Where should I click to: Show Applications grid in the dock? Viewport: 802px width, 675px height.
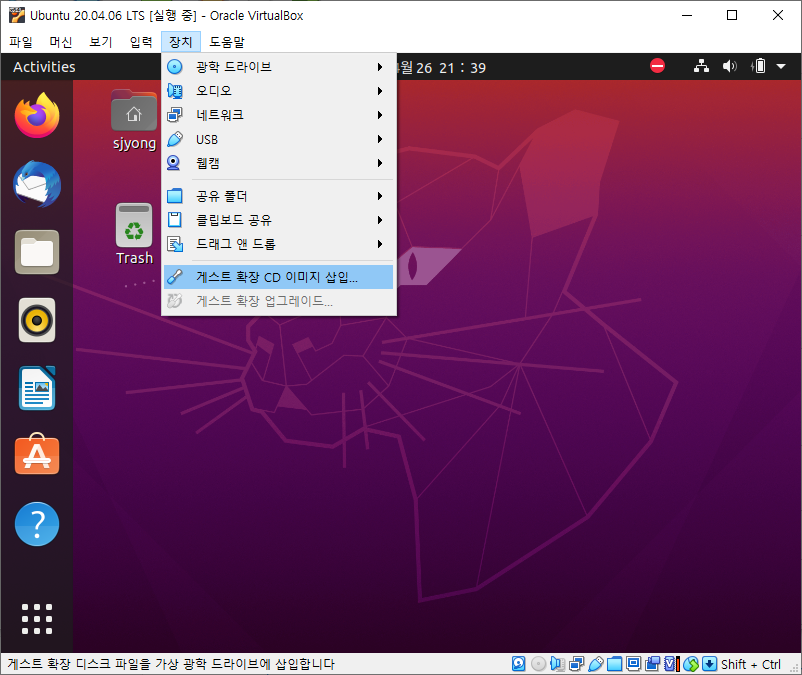tap(37, 619)
